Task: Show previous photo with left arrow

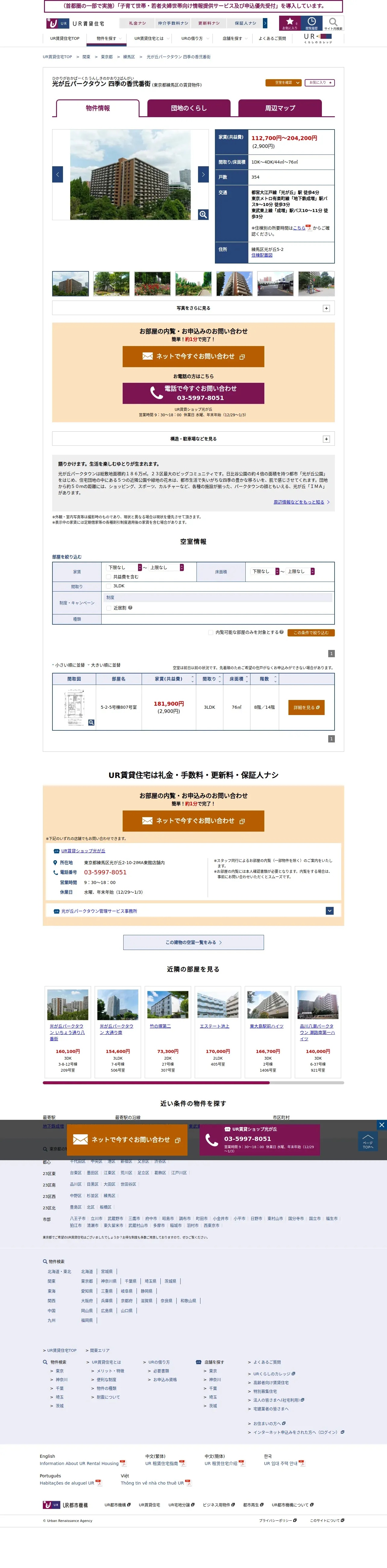Action: click(x=57, y=174)
